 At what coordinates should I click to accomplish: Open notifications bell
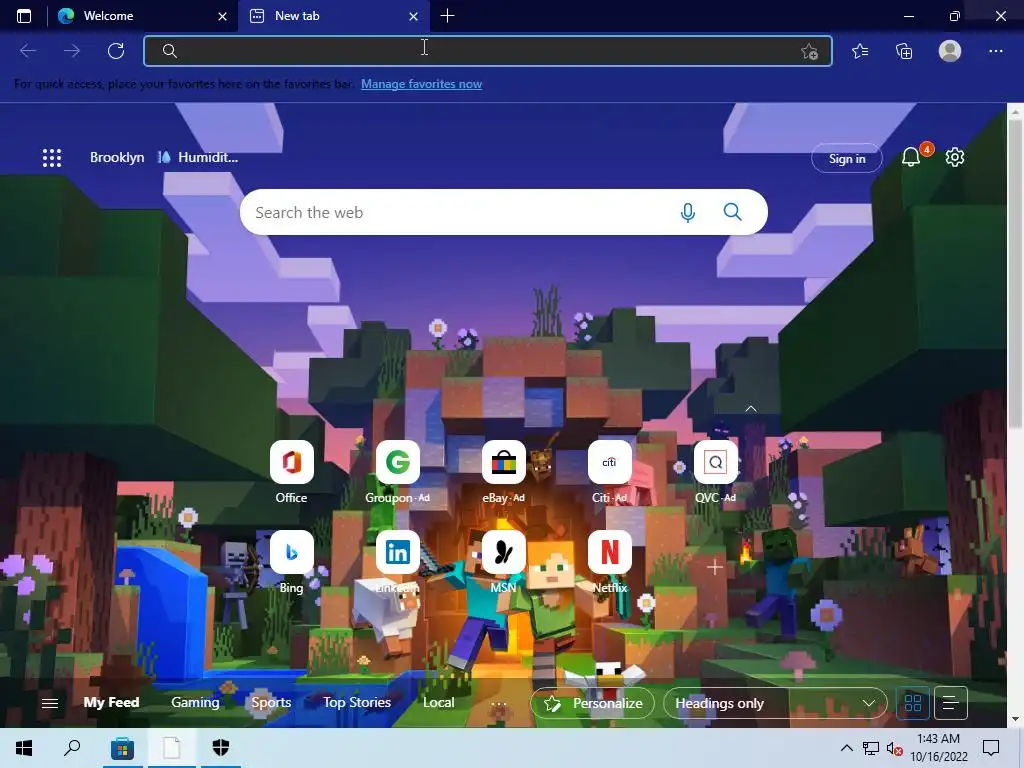911,157
